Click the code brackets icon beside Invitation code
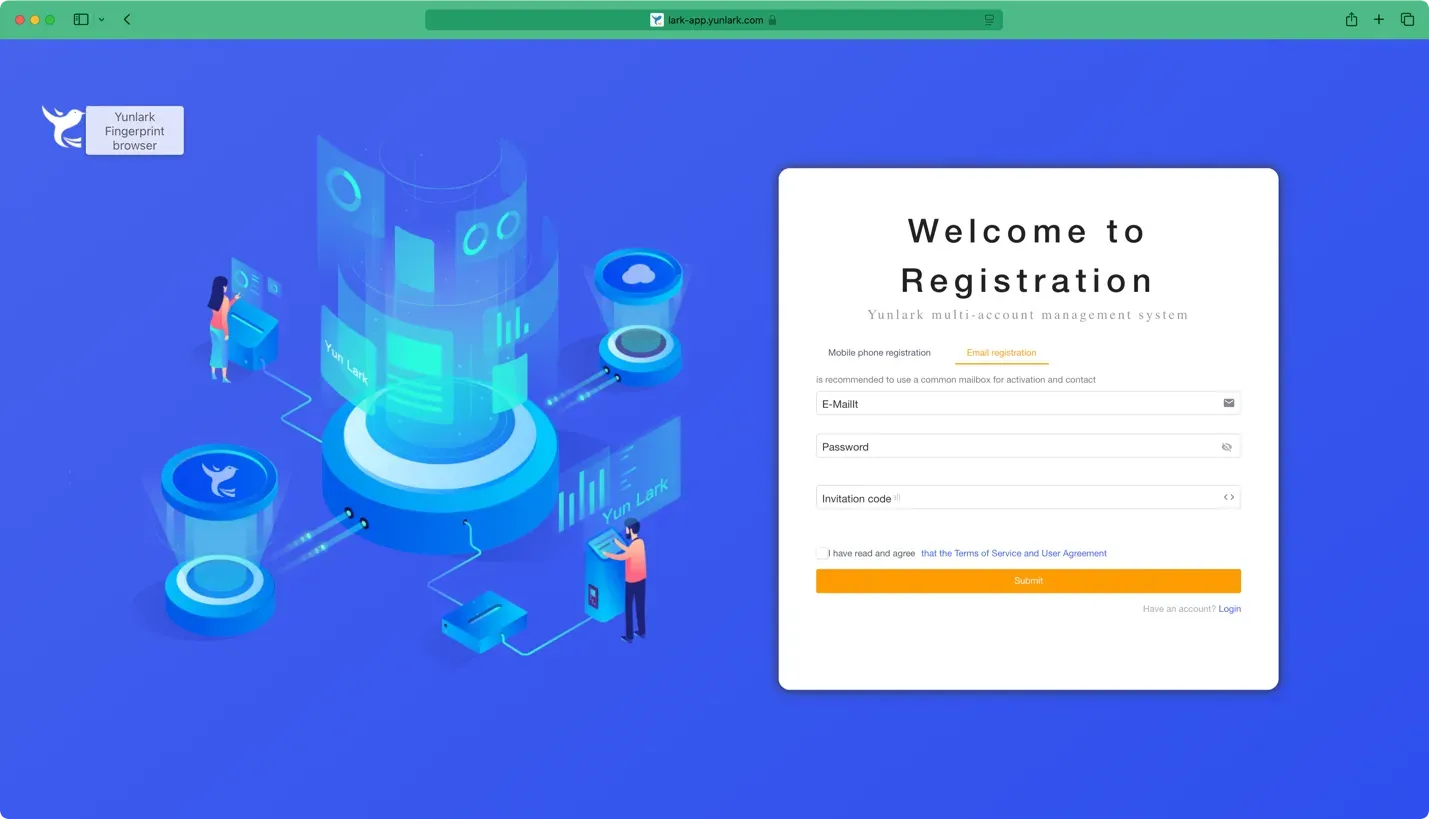Screen dimensions: 1429x819 pyautogui.click(x=1229, y=497)
